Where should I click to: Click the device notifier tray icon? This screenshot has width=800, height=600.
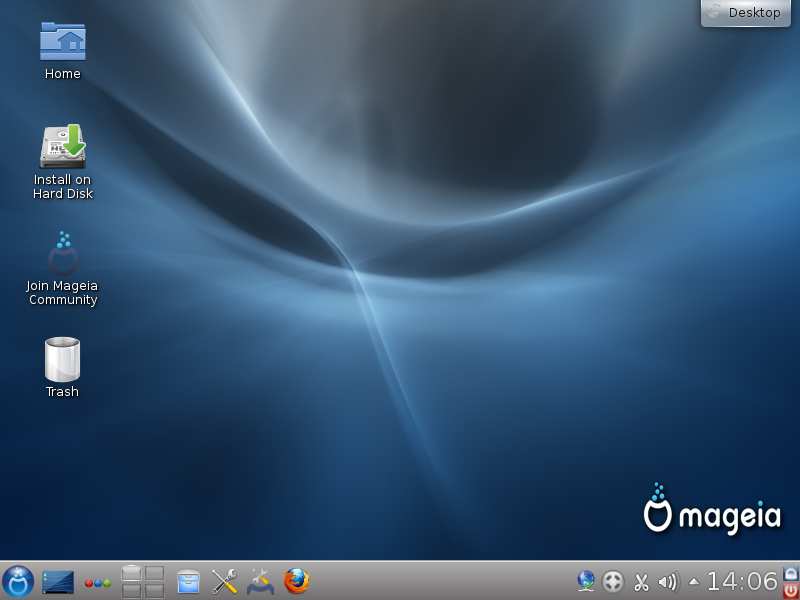[x=614, y=581]
